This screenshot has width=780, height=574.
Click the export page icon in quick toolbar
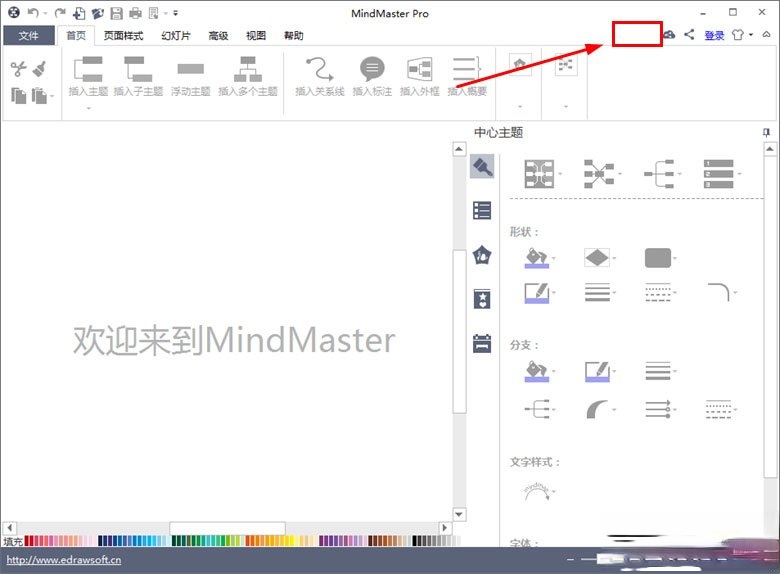point(154,13)
